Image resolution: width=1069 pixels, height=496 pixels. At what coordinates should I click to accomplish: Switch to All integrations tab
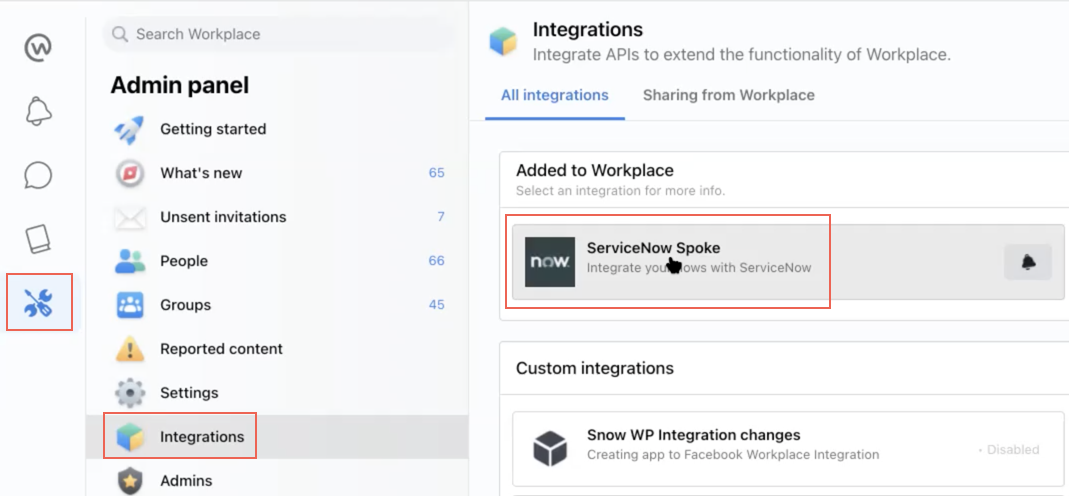pos(554,95)
